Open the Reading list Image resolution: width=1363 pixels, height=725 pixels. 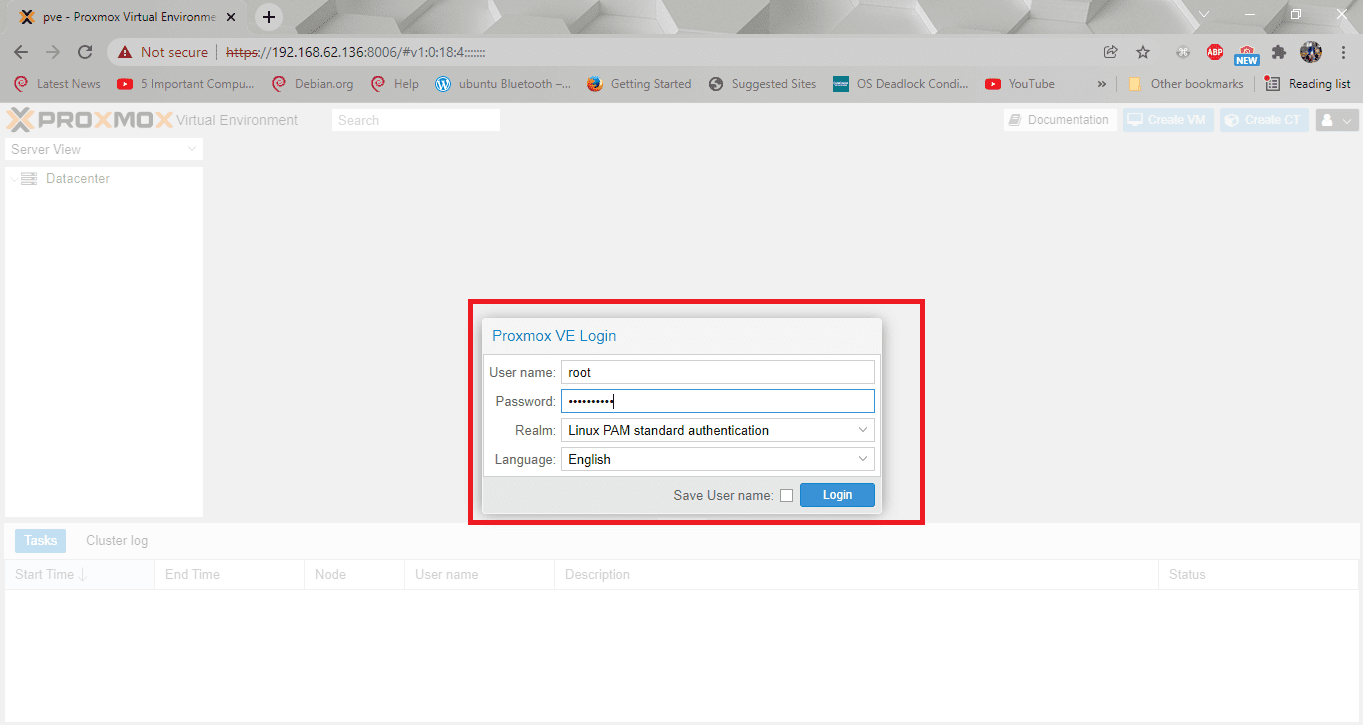coord(1308,84)
